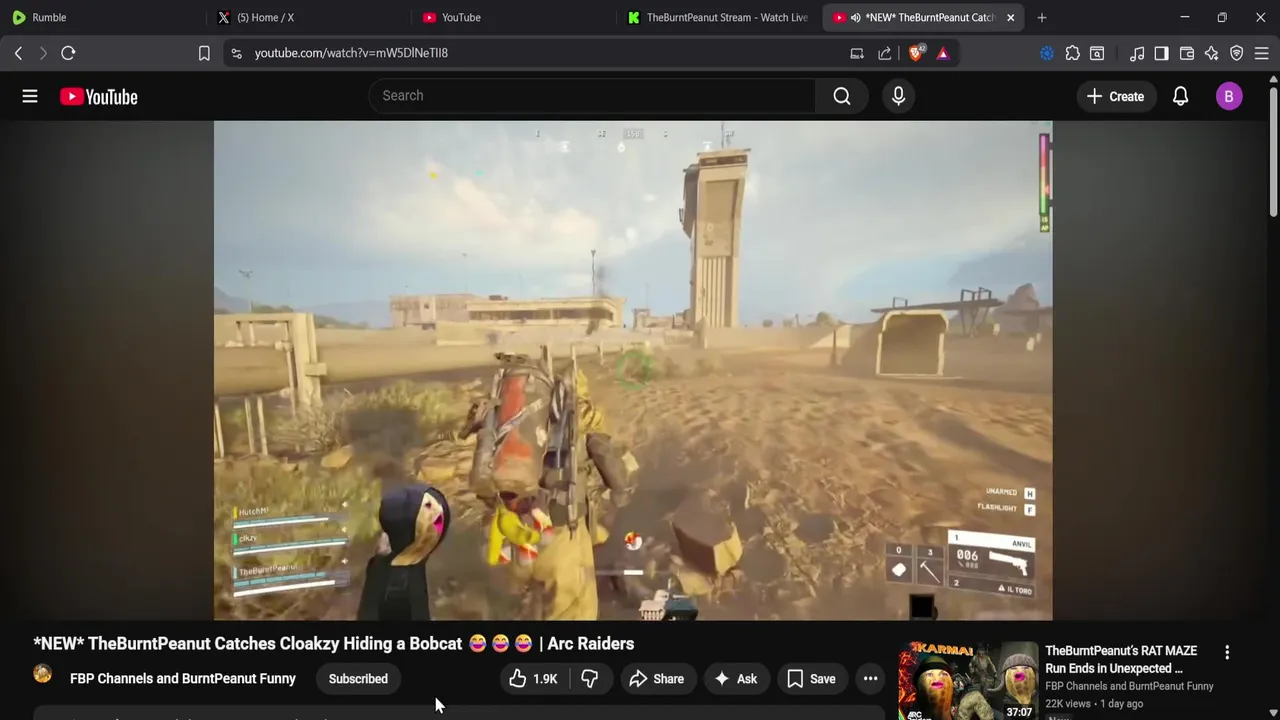Screen dimensions: 1280x720
Task: Click the install app icon in address bar
Action: [x=857, y=53]
